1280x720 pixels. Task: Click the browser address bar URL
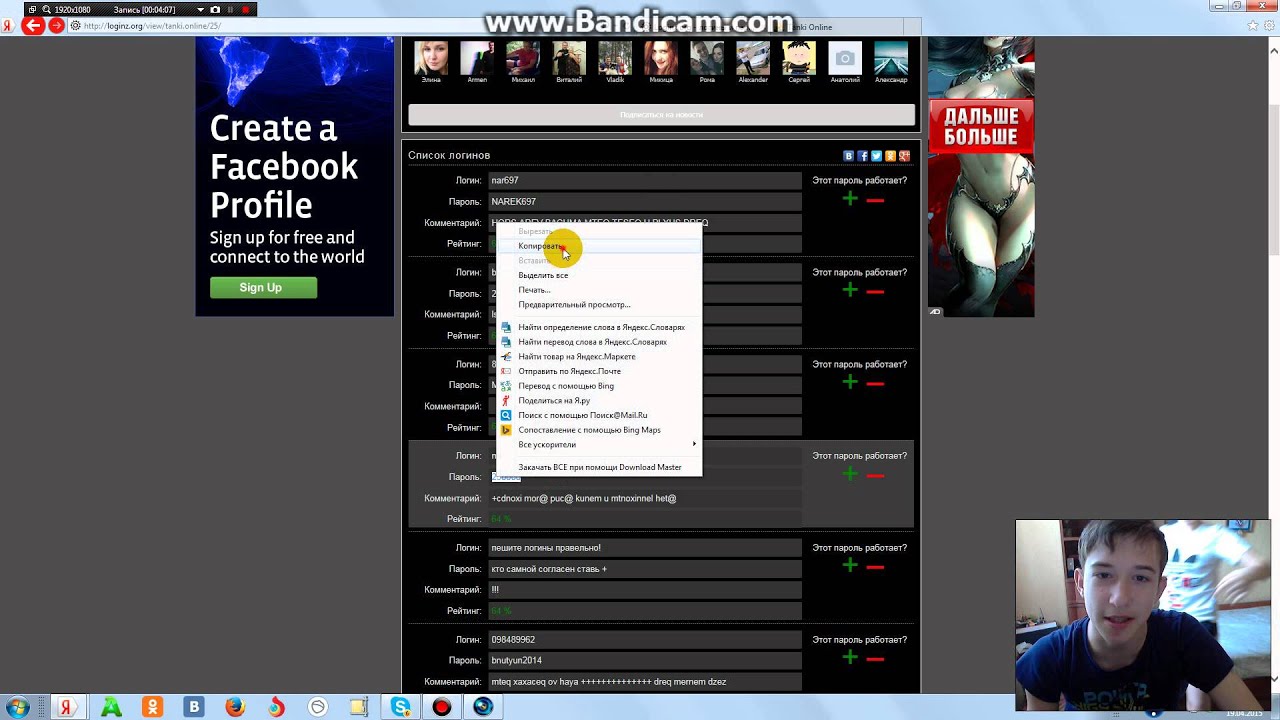(152, 26)
